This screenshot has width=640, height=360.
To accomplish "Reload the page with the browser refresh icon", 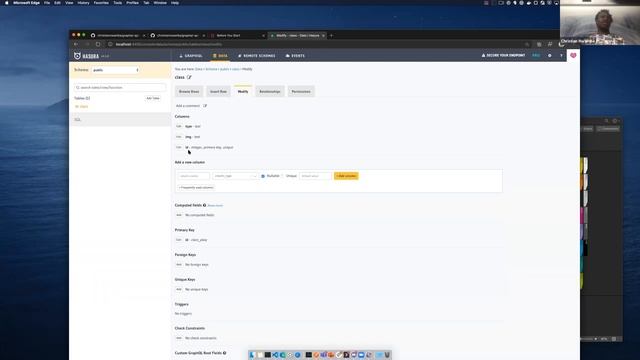I will [x=98, y=44].
